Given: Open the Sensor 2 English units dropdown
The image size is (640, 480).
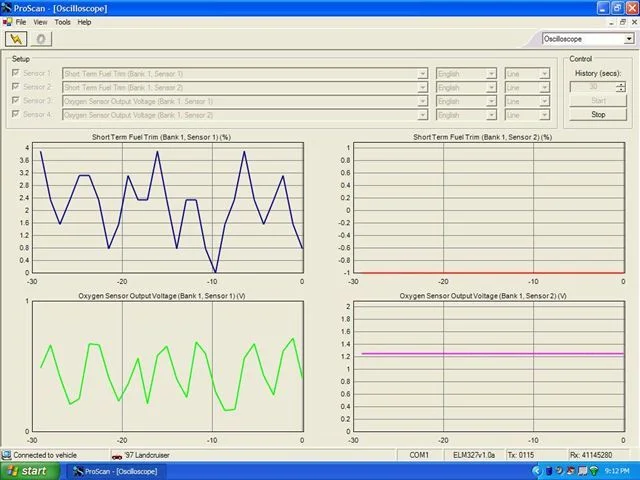Looking at the screenshot, I should click(466, 87).
